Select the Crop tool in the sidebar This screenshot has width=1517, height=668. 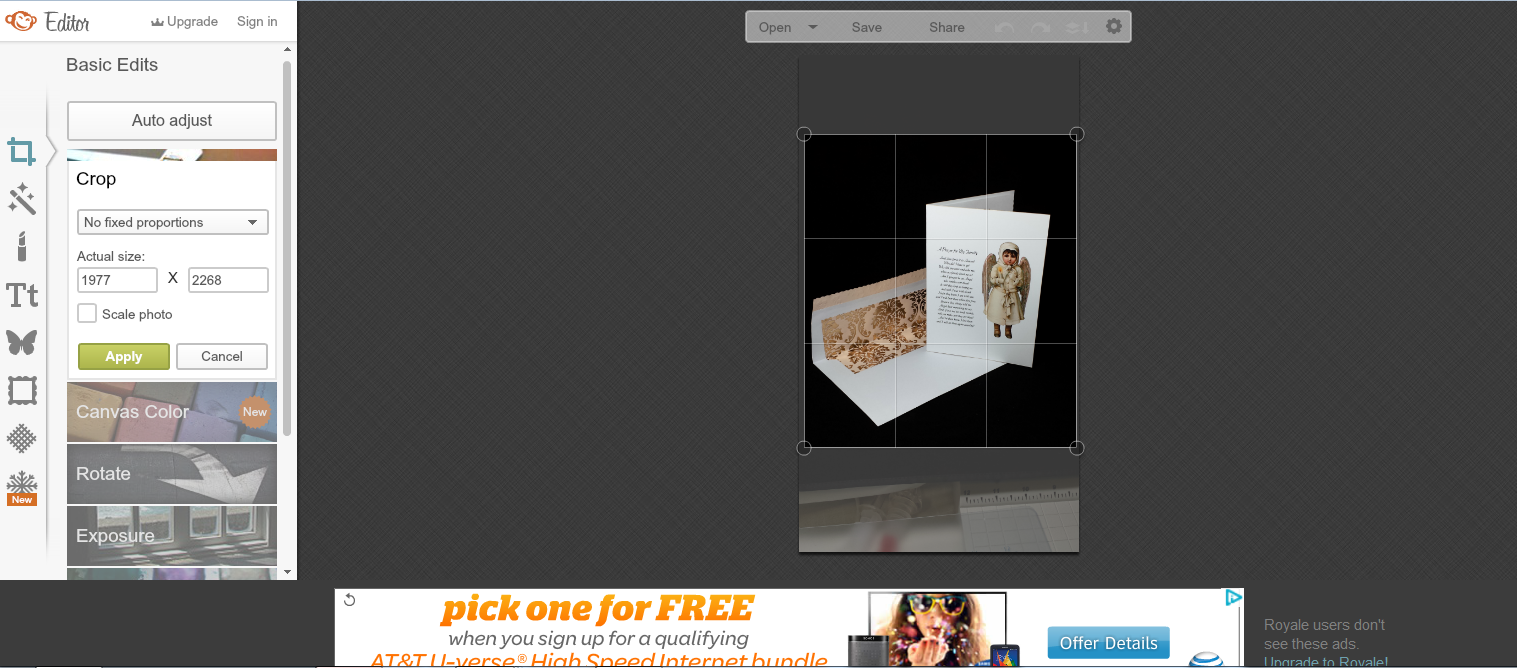coord(22,151)
